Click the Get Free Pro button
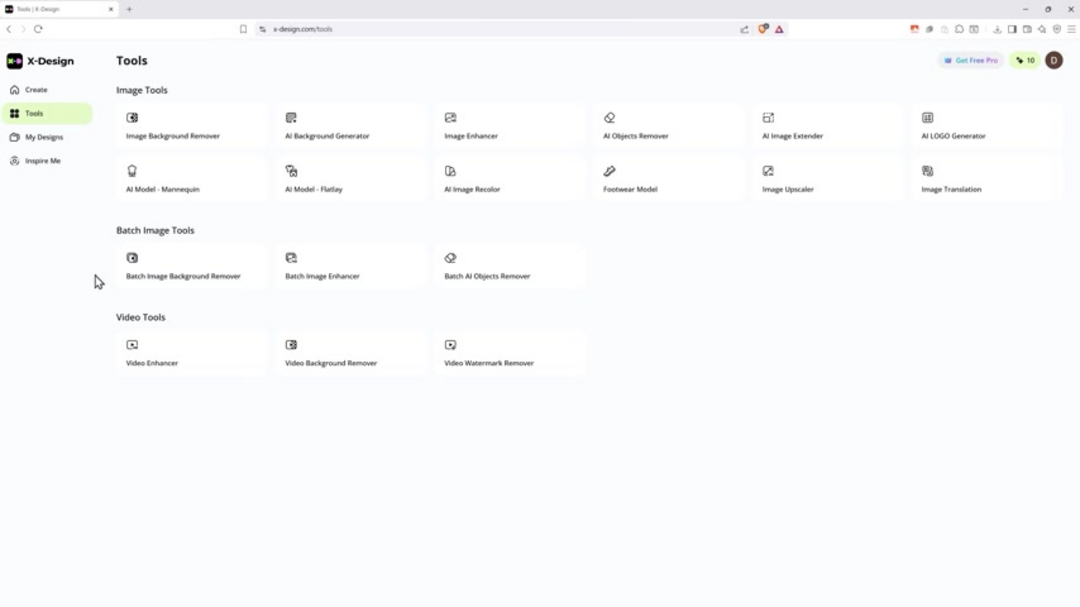This screenshot has width=1080, height=607. (x=969, y=60)
